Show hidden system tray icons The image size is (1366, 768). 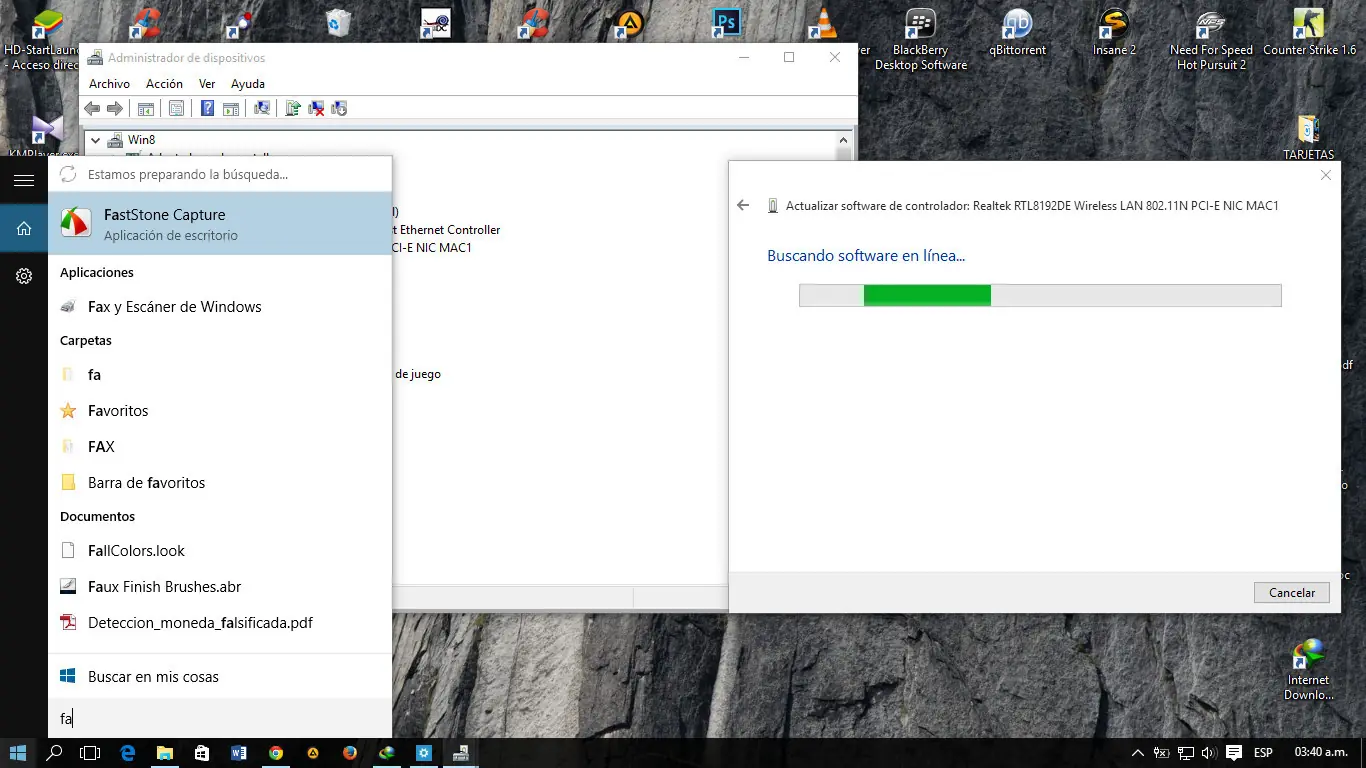pyautogui.click(x=1137, y=753)
